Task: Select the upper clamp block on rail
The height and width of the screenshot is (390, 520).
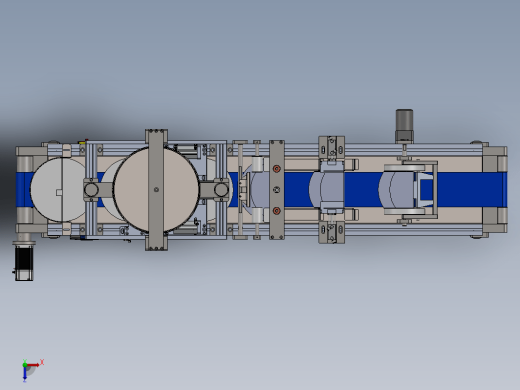Action: pos(331,147)
